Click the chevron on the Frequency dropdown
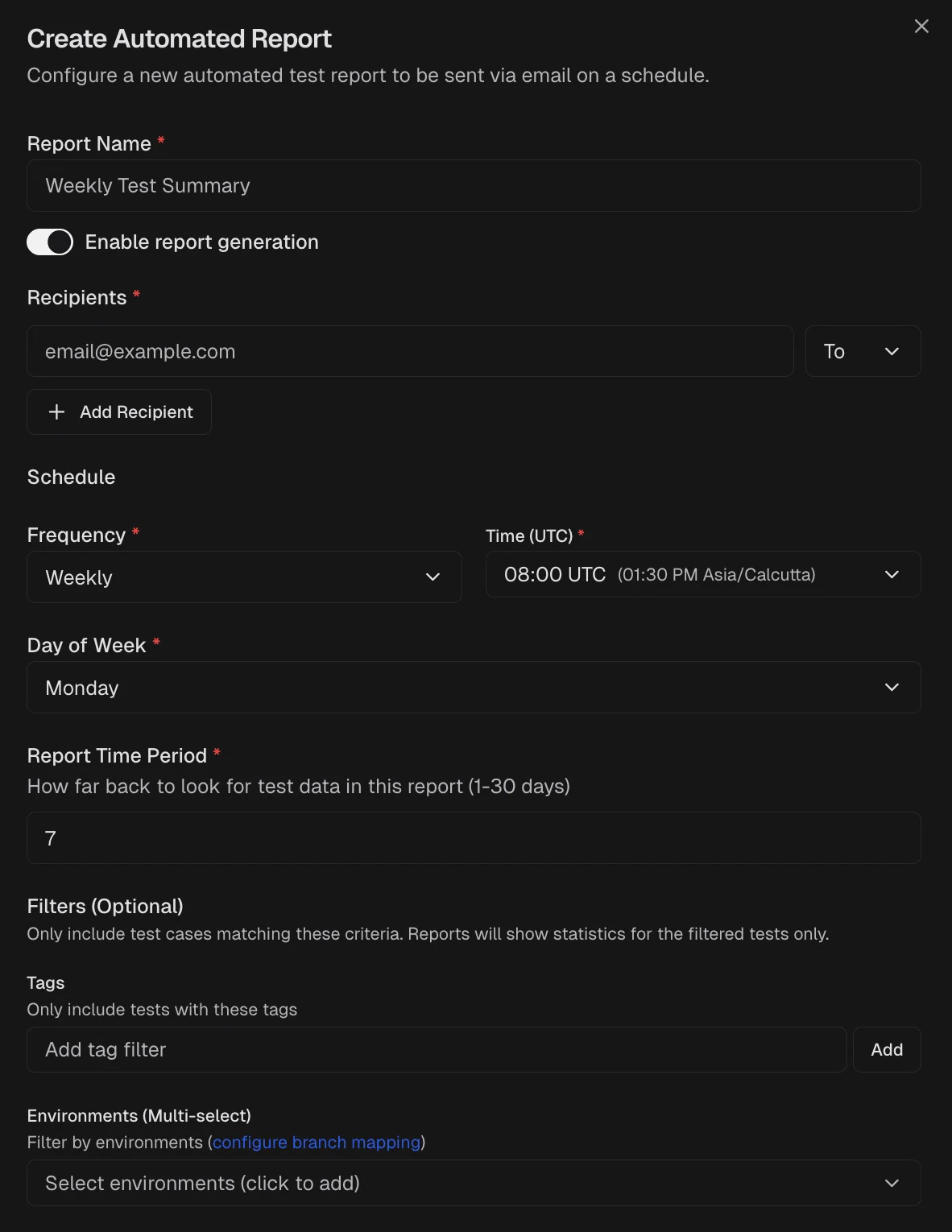Viewport: 952px width, 1232px height. (433, 577)
